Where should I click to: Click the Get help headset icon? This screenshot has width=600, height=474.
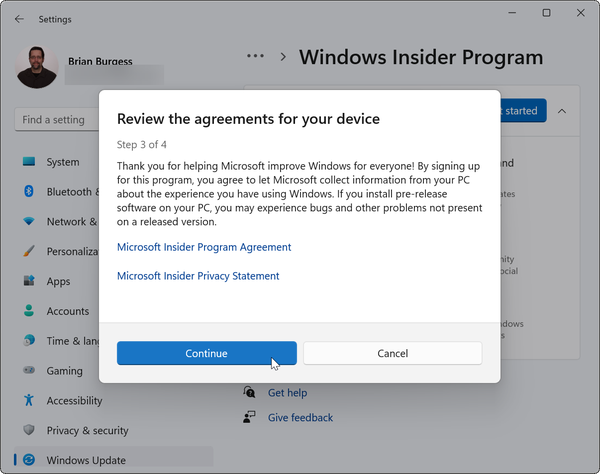click(249, 392)
